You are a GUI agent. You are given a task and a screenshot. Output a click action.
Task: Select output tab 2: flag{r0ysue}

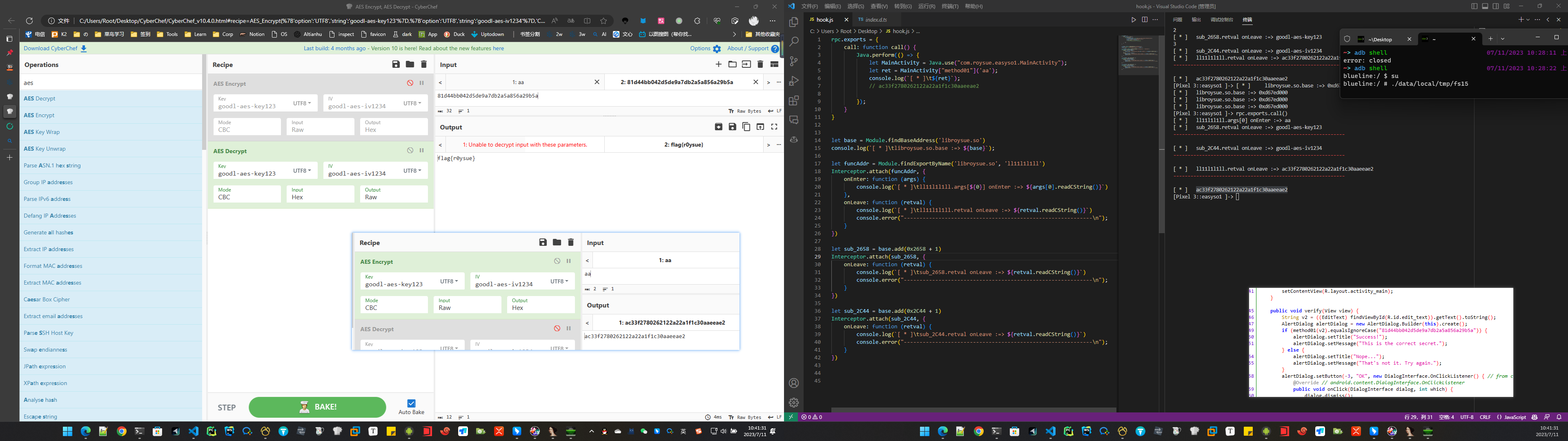click(x=684, y=145)
